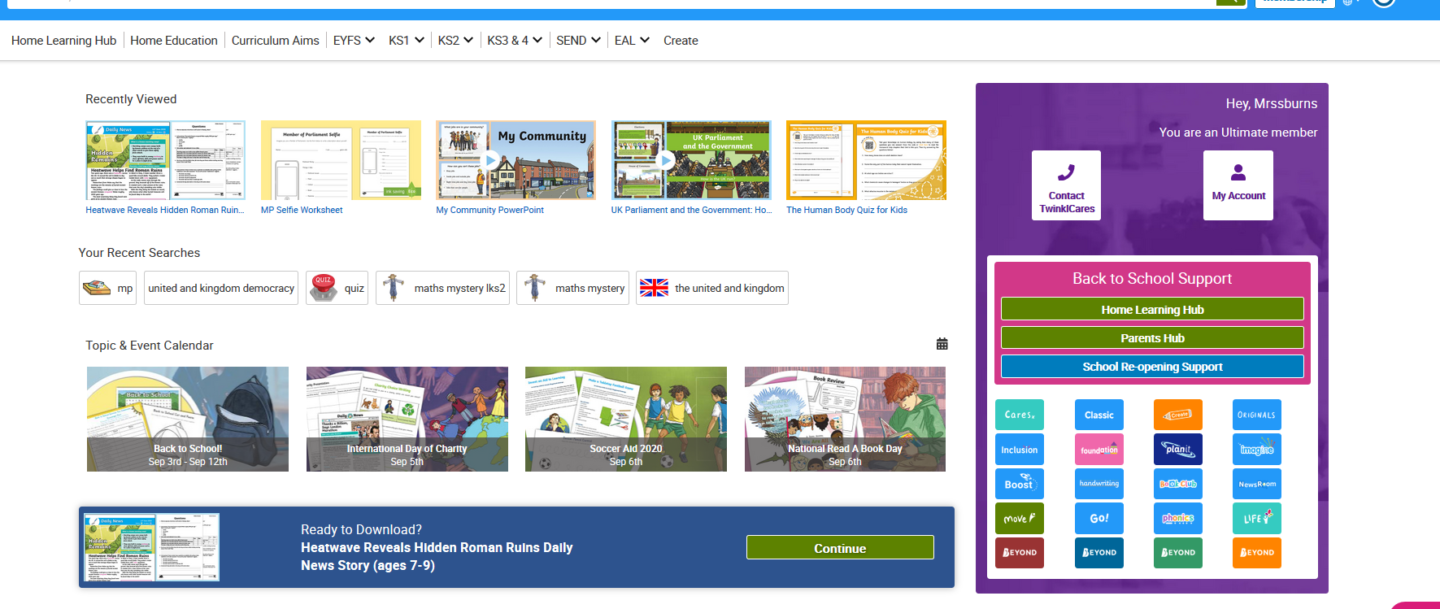Expand the EYFS dropdown menu
Screen dimensions: 1440x609
click(354, 40)
